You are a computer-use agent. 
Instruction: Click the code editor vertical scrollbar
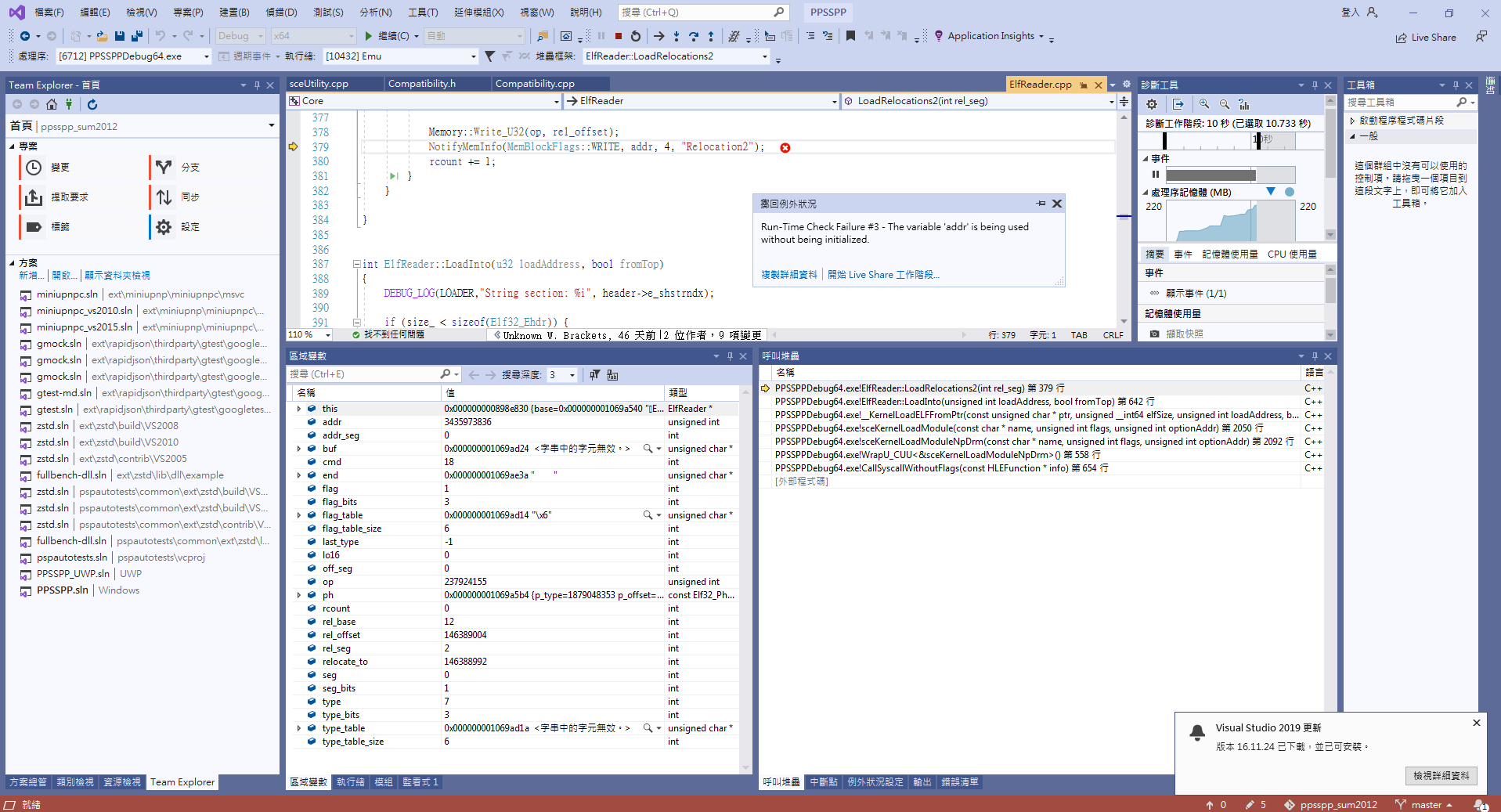point(1124,219)
